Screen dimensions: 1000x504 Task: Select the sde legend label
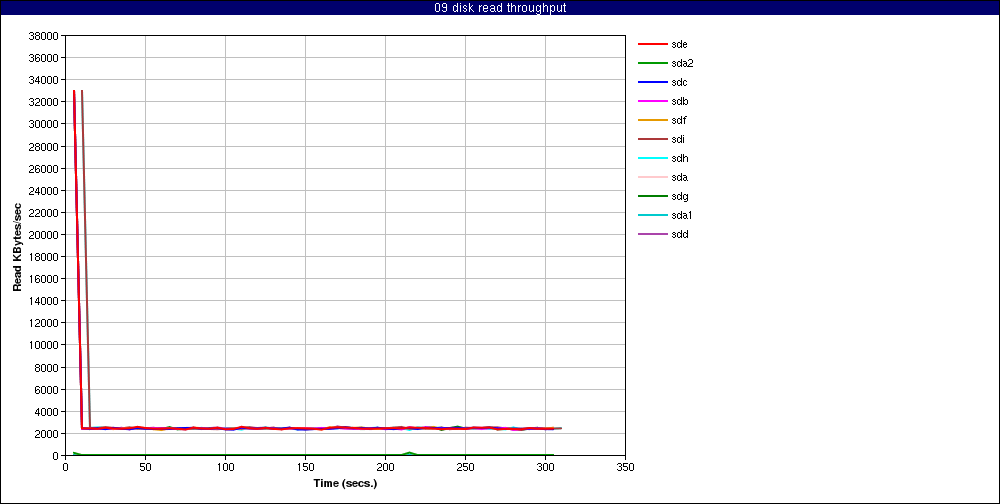(x=679, y=45)
